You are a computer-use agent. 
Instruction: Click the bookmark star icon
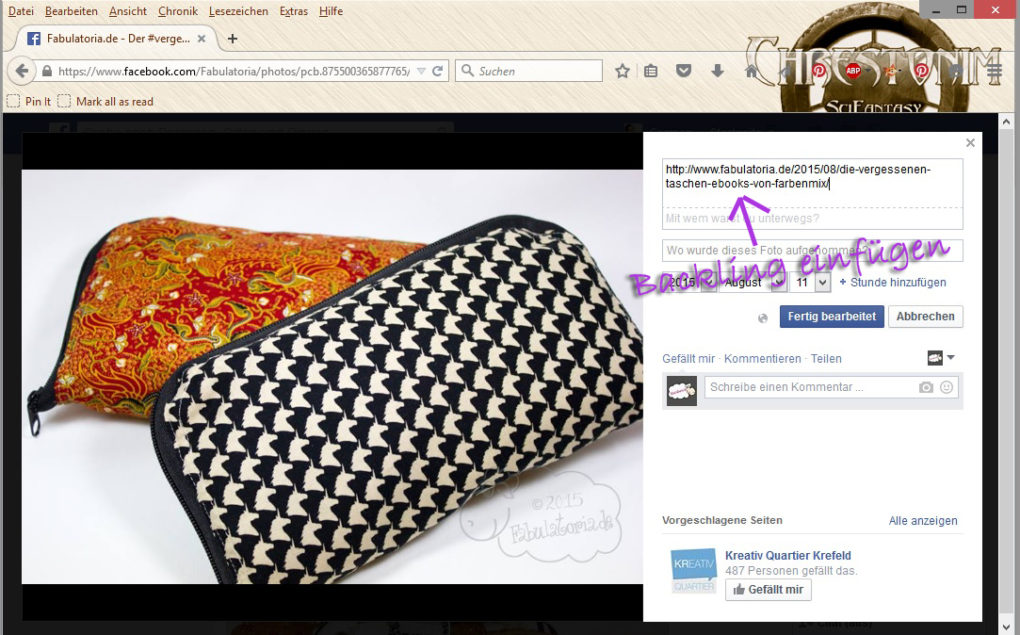[622, 71]
